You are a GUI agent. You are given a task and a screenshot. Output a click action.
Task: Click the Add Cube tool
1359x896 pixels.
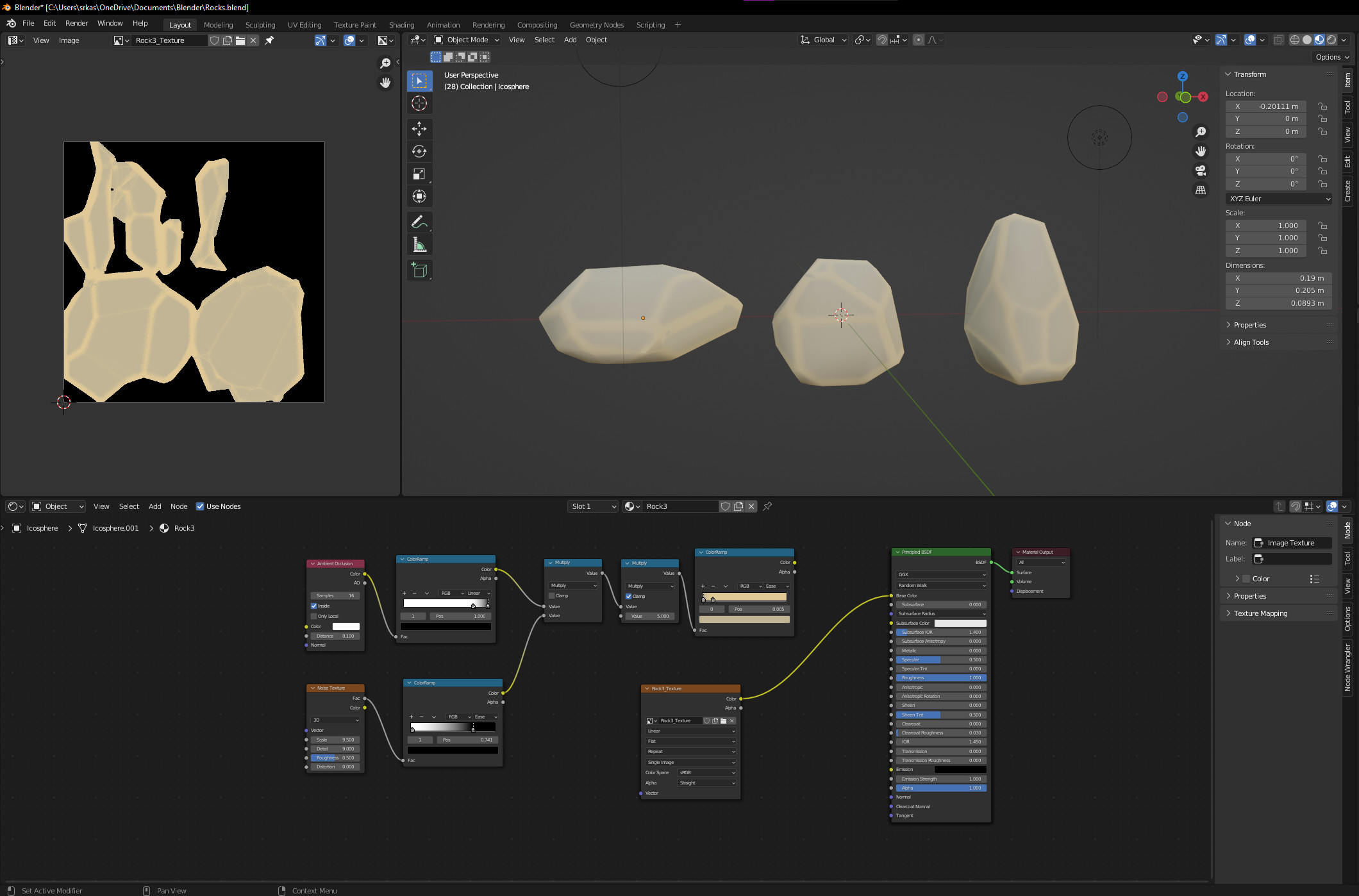[419, 270]
